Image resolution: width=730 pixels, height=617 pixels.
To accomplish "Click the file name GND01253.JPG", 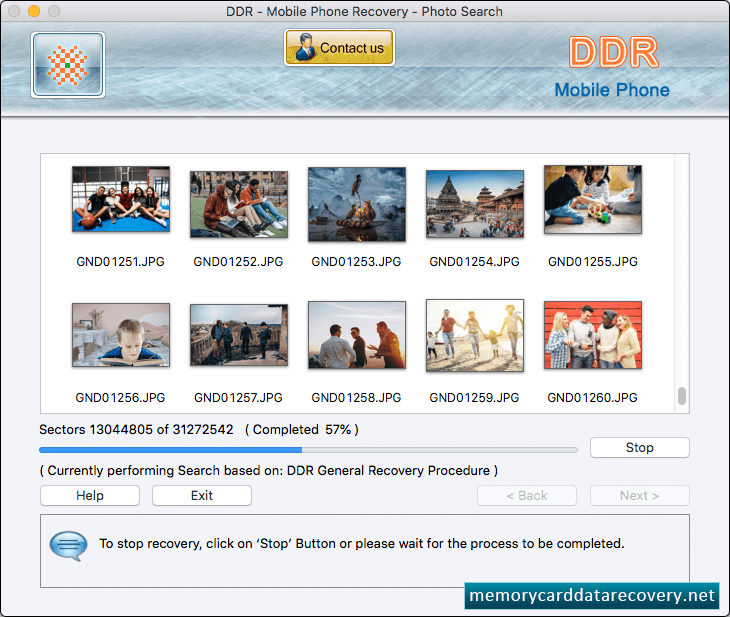I will [x=356, y=262].
